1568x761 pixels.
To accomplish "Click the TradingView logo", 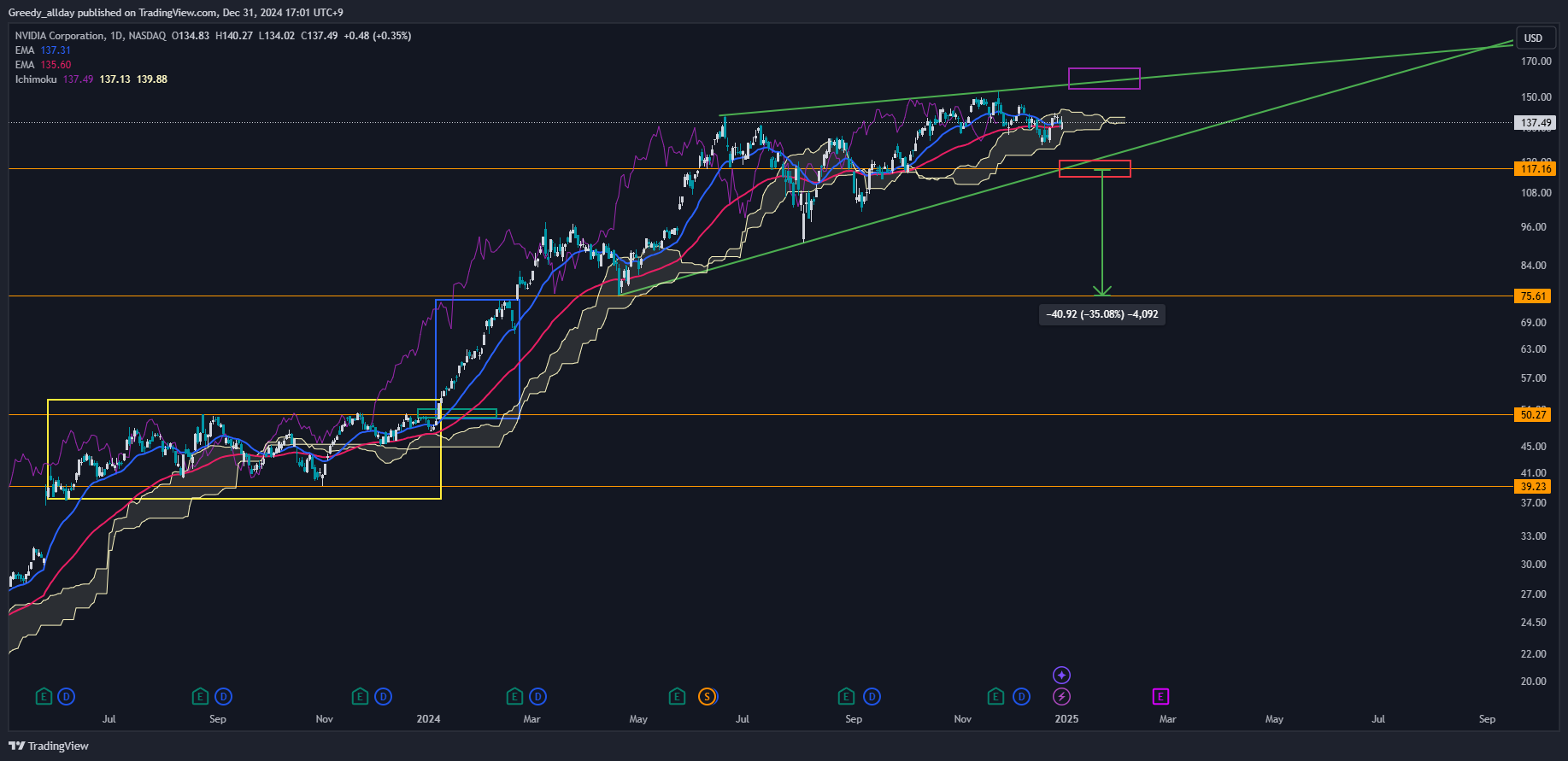I will [49, 746].
